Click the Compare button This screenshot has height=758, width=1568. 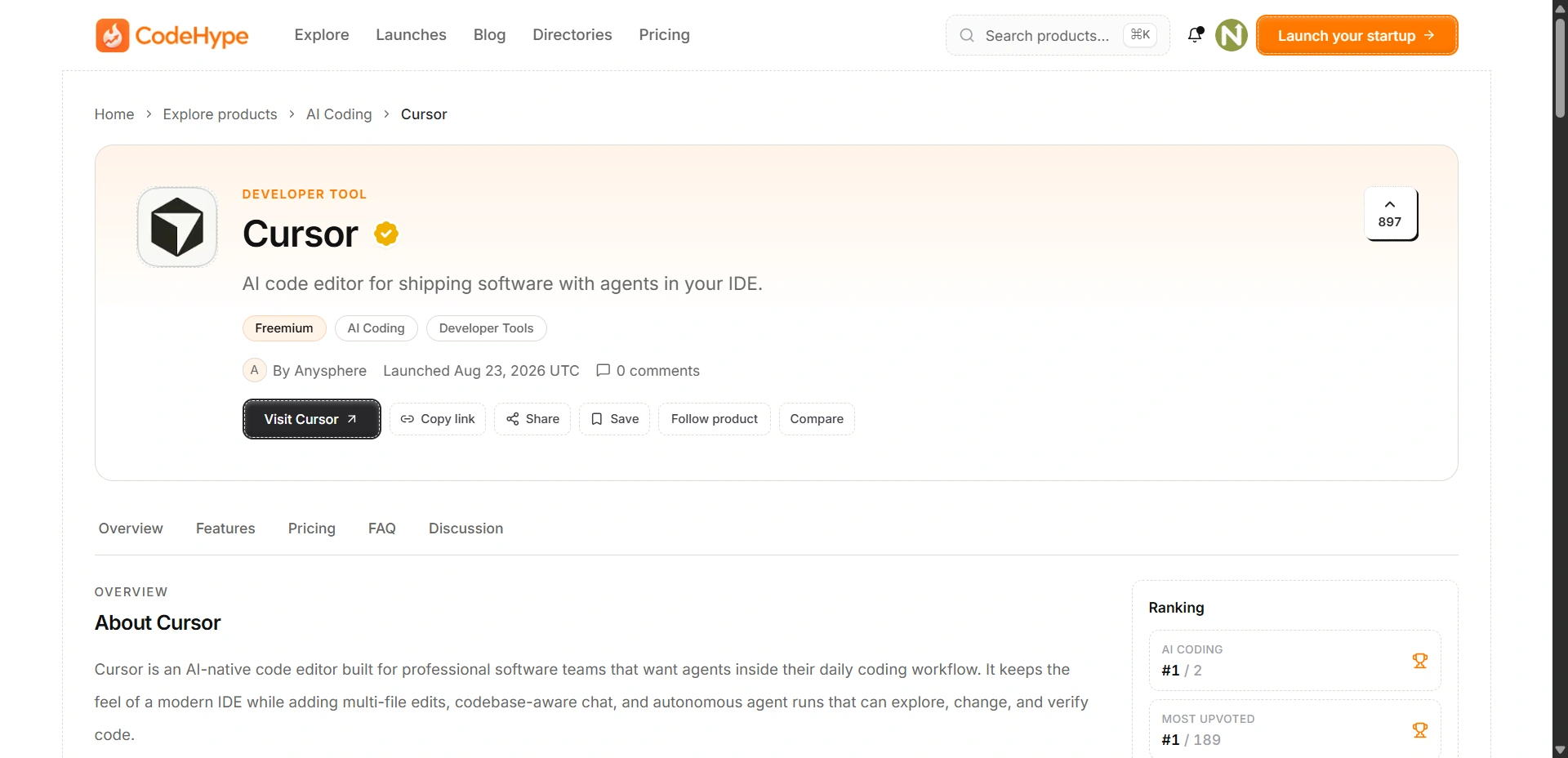(817, 419)
